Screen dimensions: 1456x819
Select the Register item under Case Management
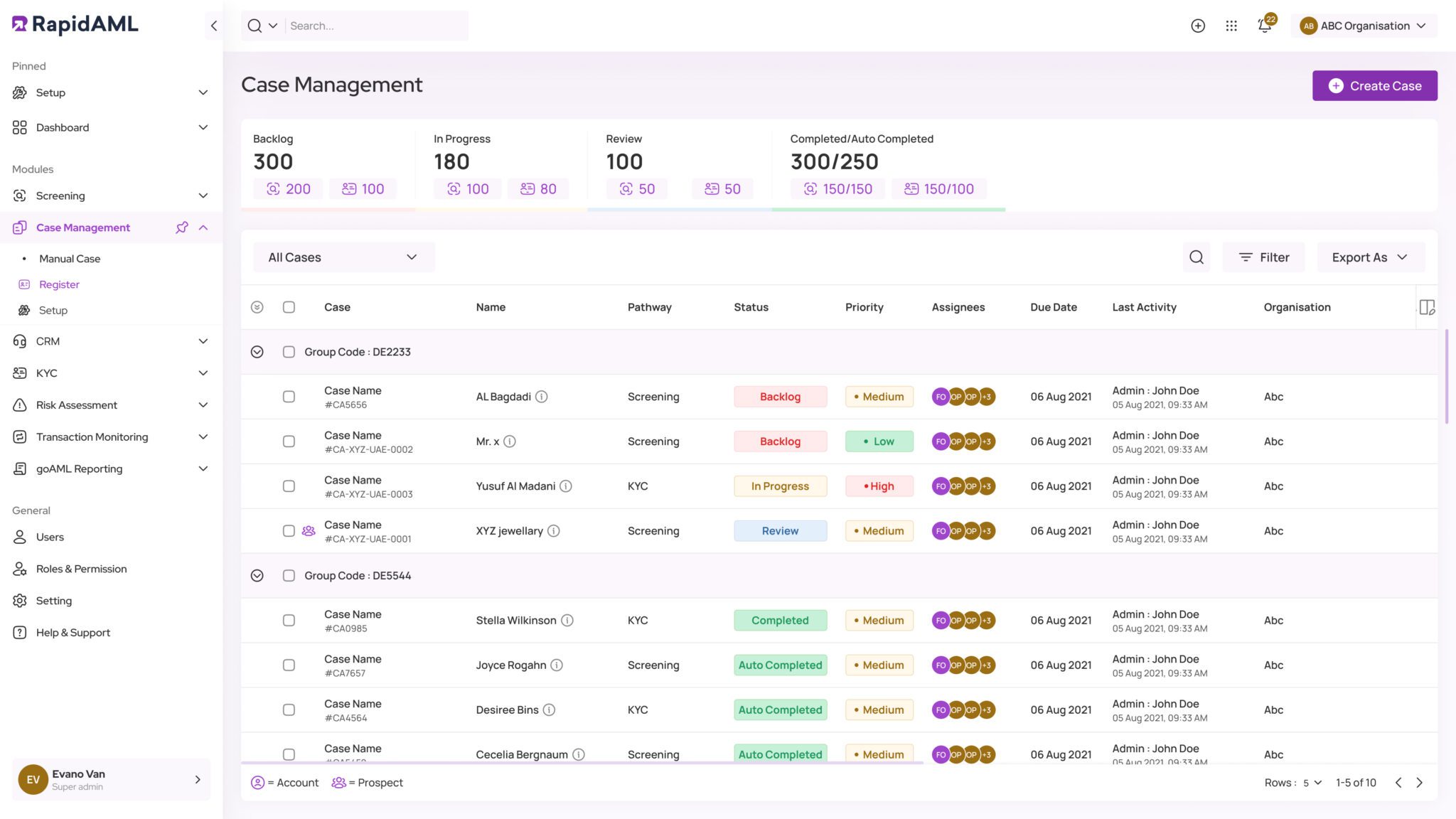point(60,284)
